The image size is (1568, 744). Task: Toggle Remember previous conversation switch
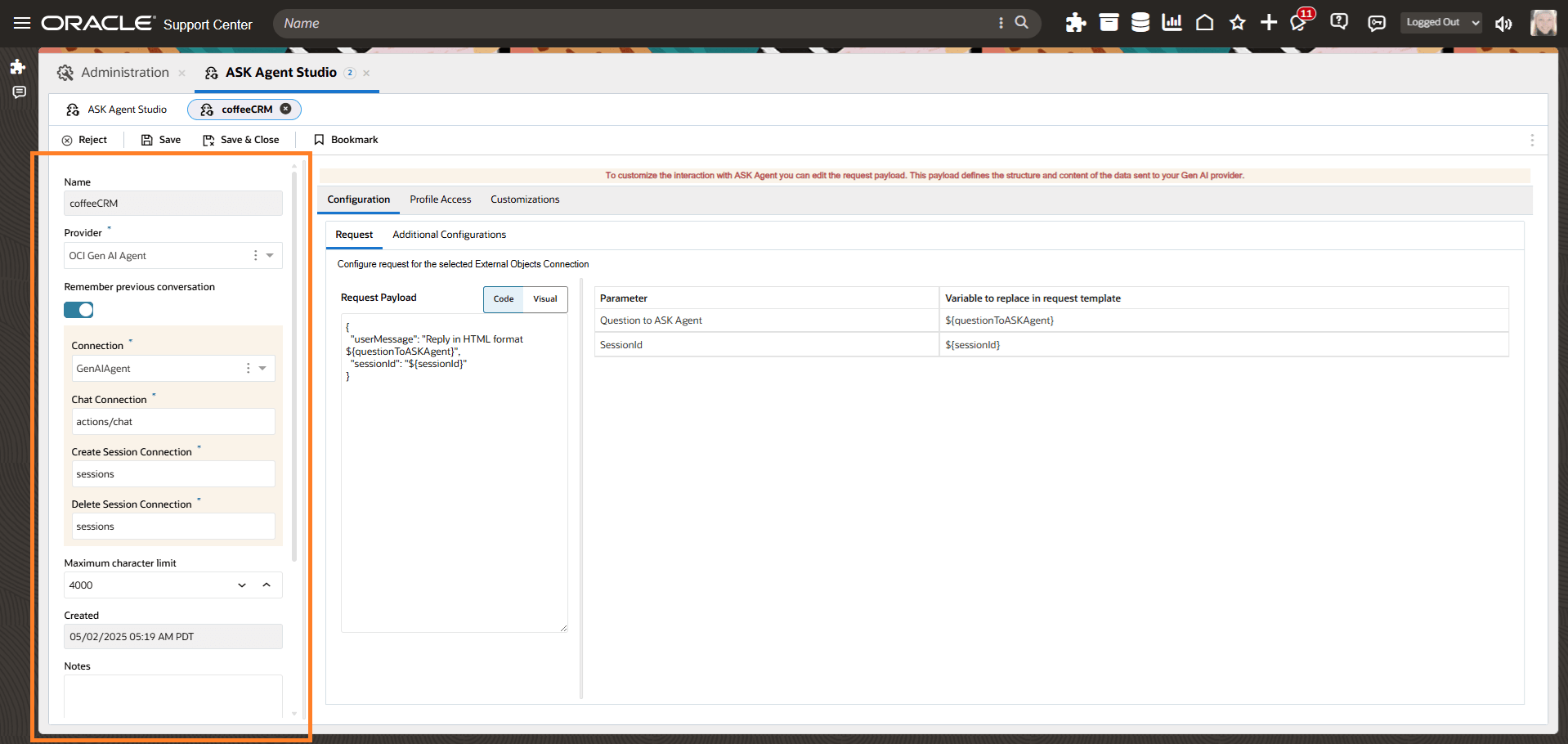coord(78,310)
